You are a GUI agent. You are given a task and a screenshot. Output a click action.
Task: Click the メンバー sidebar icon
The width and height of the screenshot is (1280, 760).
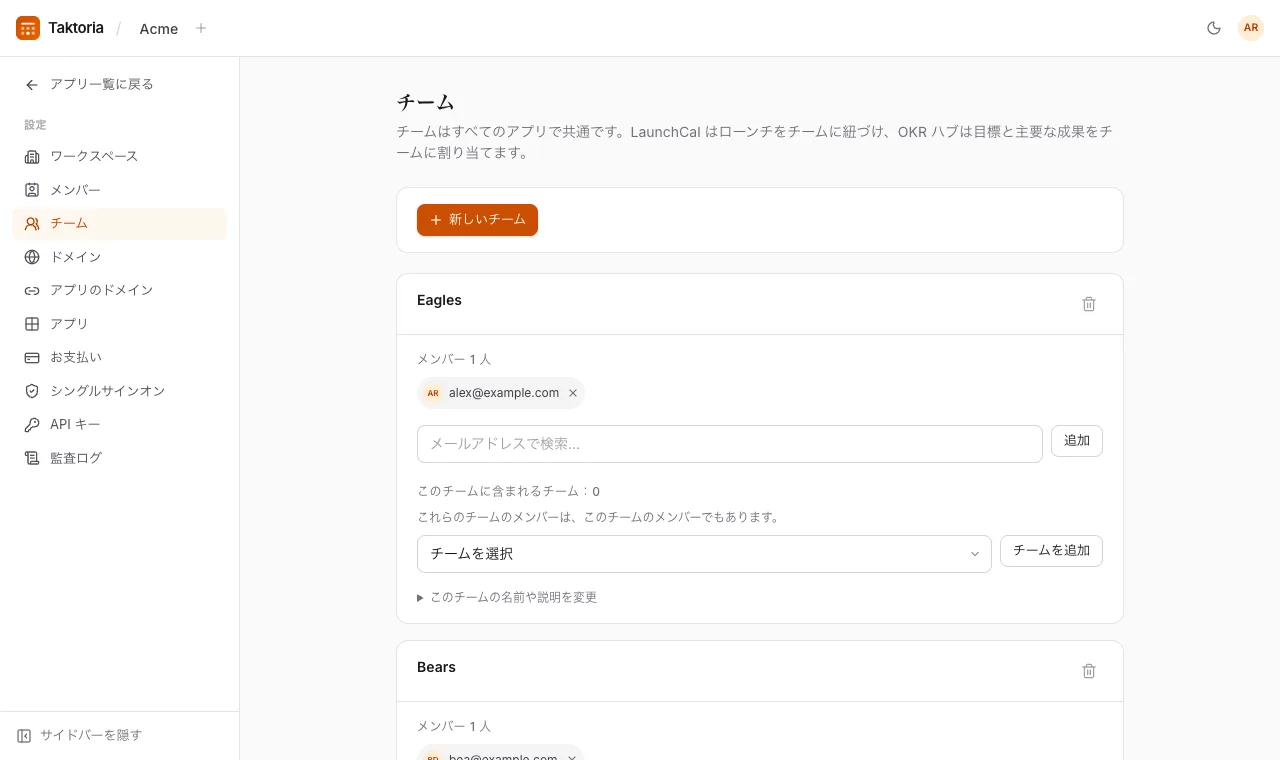32,190
